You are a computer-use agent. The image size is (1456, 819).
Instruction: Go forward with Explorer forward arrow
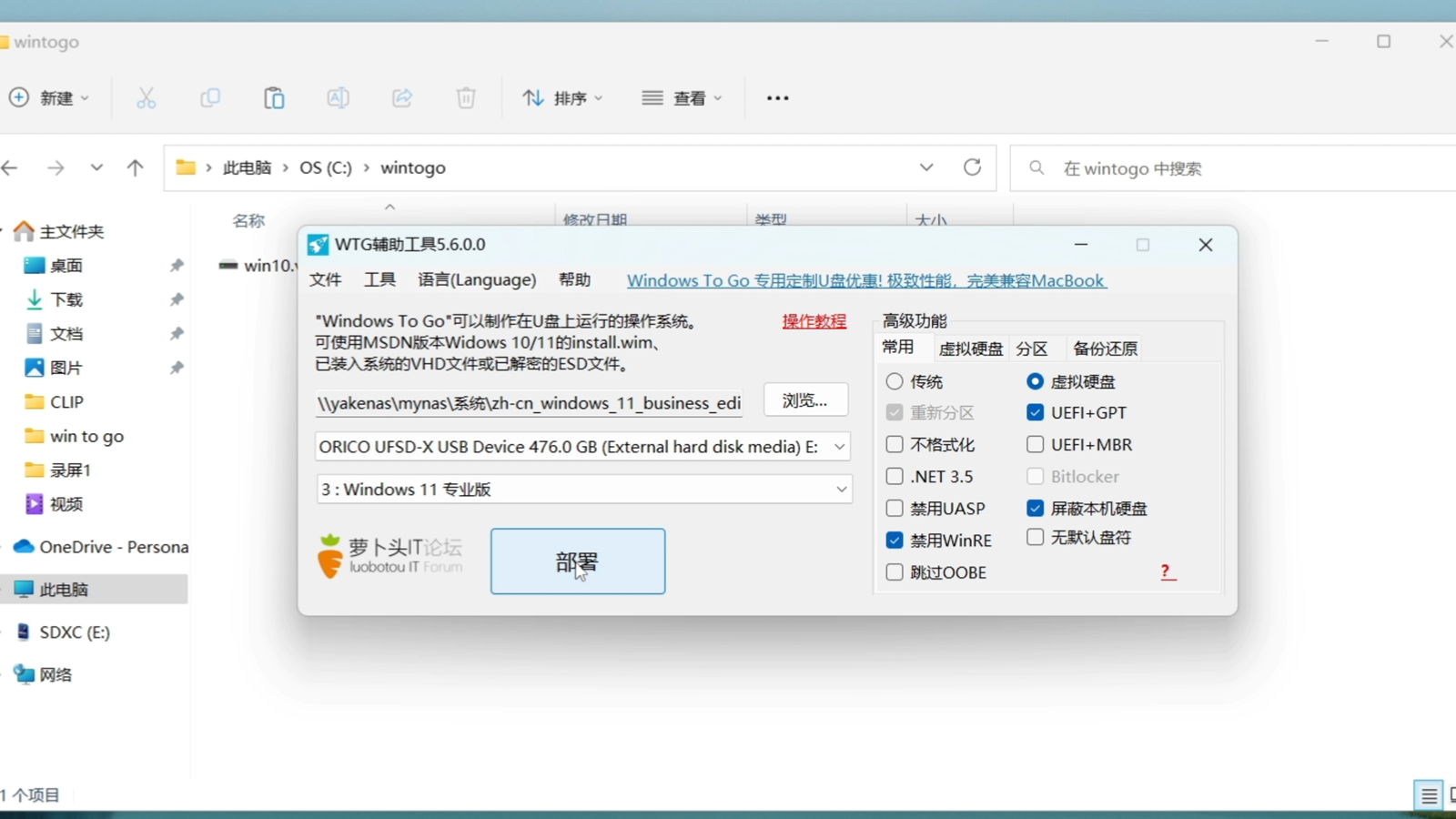(x=56, y=167)
